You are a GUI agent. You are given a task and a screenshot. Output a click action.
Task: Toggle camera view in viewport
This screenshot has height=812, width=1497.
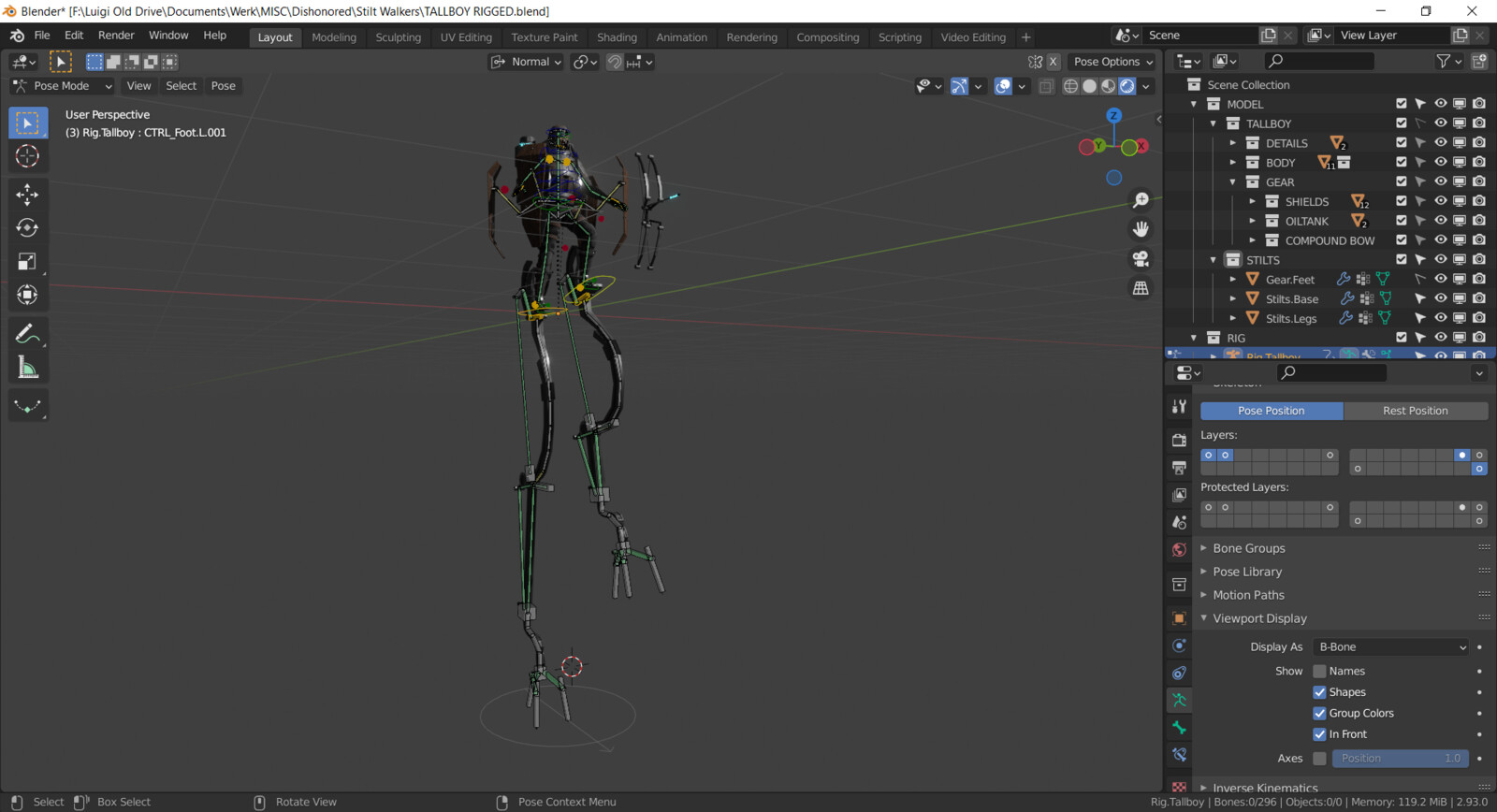(x=1141, y=259)
